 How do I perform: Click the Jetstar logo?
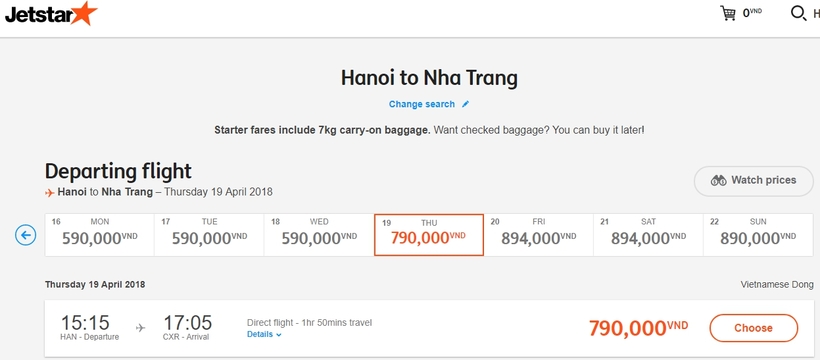(x=51, y=14)
